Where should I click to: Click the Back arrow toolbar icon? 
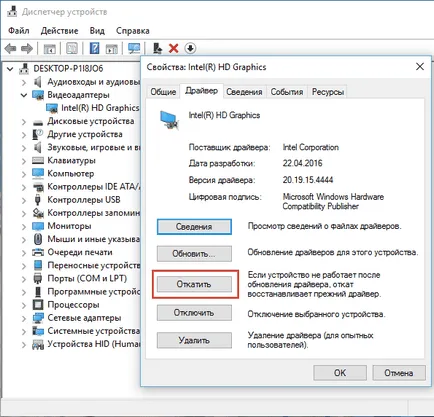point(10,49)
